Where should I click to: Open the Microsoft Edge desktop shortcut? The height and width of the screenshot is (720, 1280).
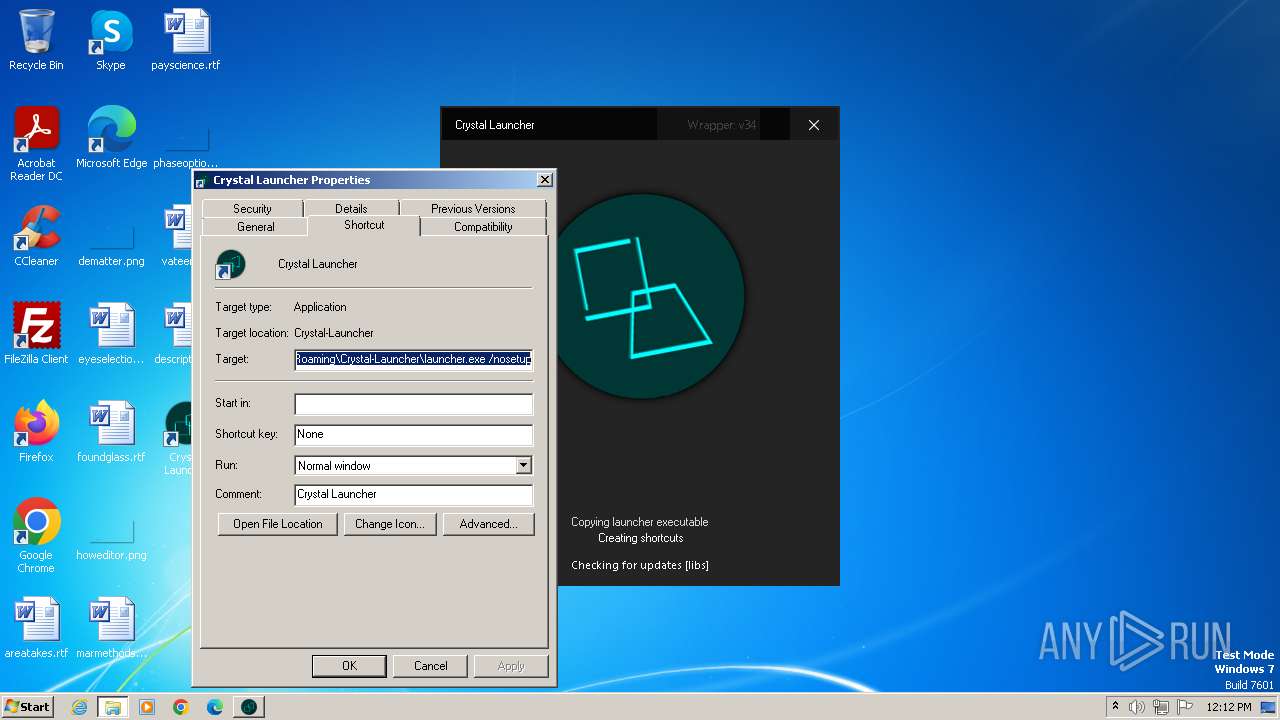pyautogui.click(x=111, y=138)
